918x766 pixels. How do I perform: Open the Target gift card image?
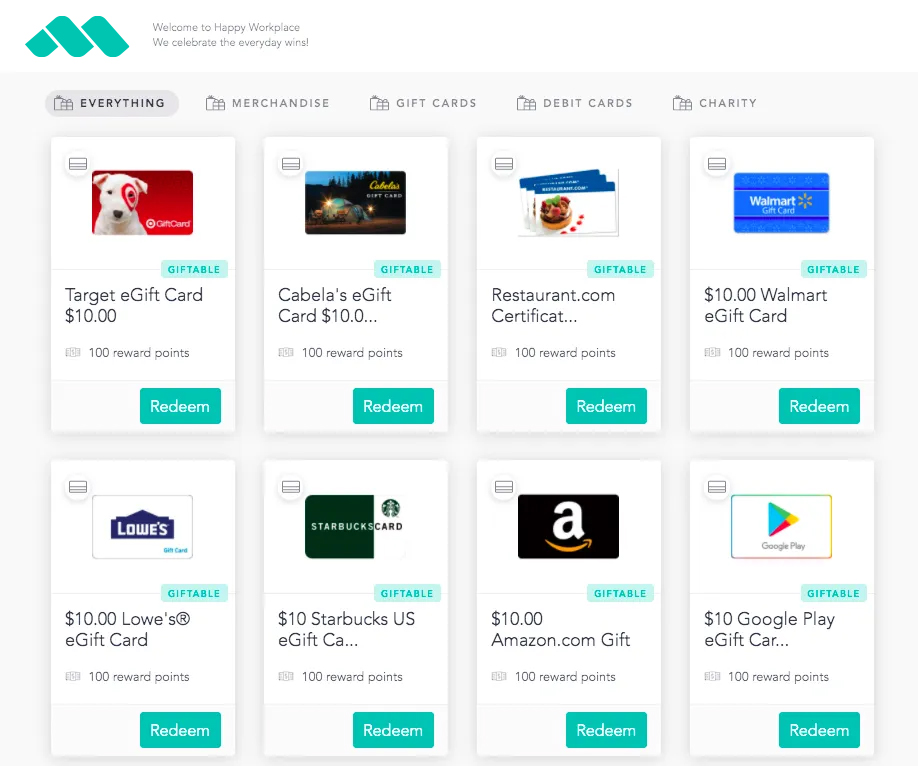tap(142, 203)
